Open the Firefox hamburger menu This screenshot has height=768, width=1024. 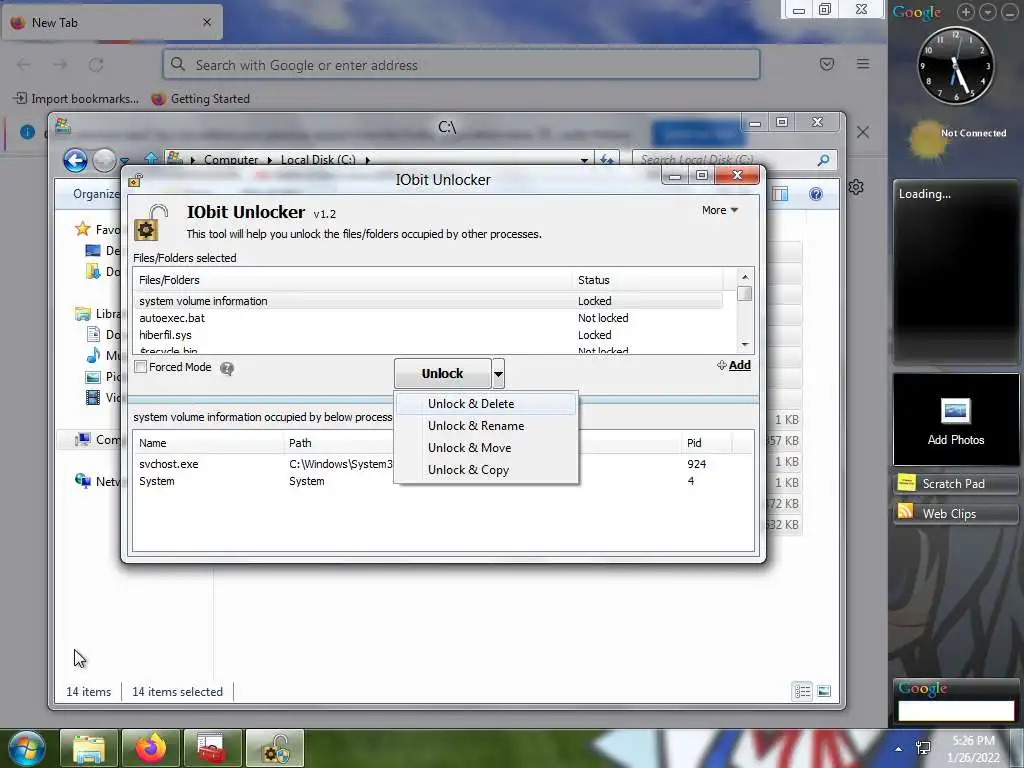863,64
